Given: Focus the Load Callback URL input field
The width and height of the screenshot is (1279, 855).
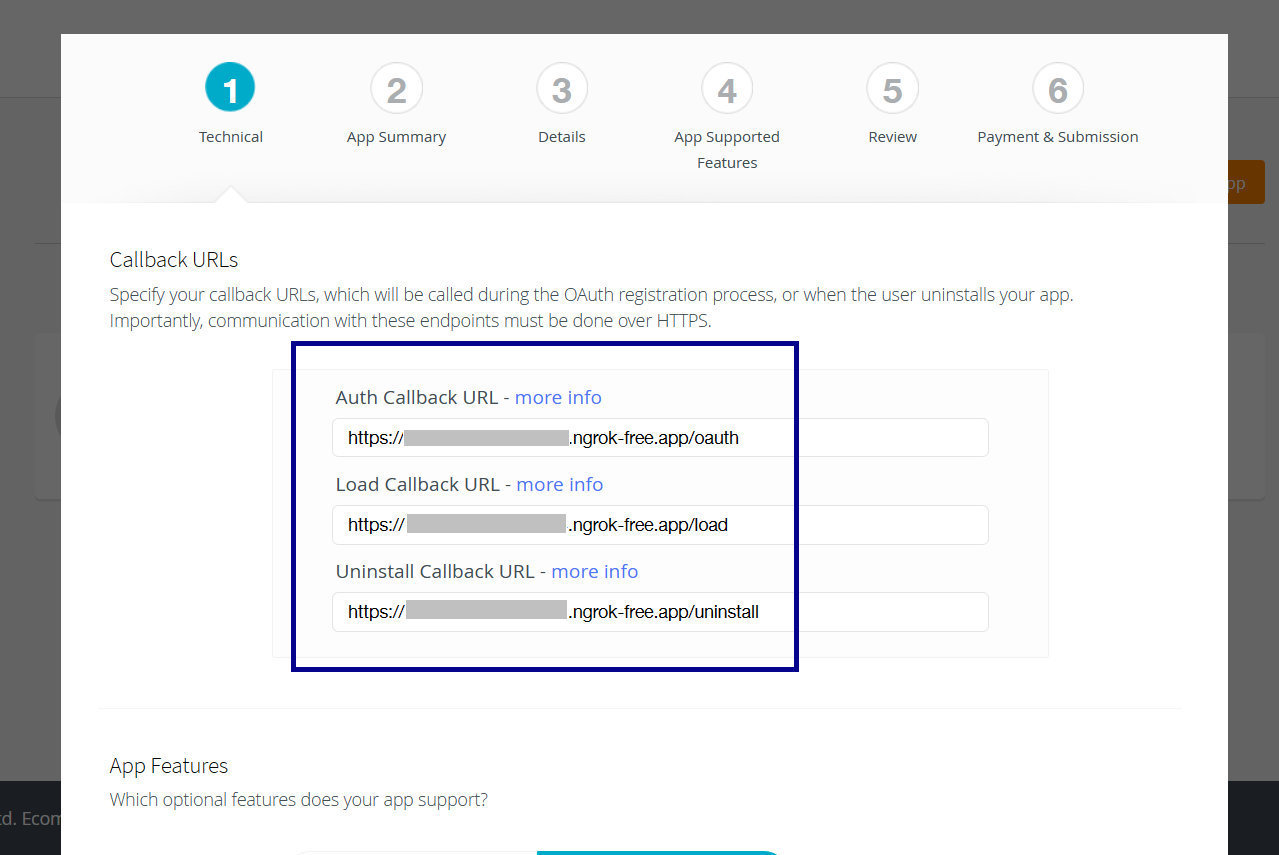Looking at the screenshot, I should point(660,525).
